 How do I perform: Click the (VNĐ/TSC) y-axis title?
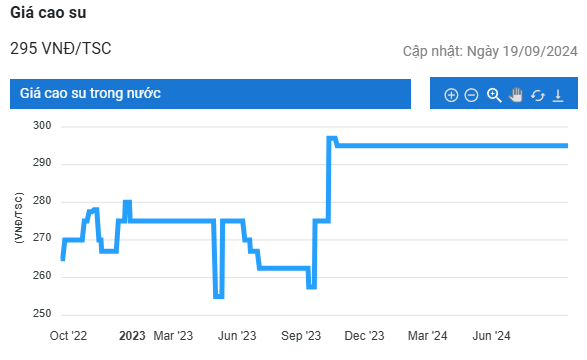tap(19, 218)
